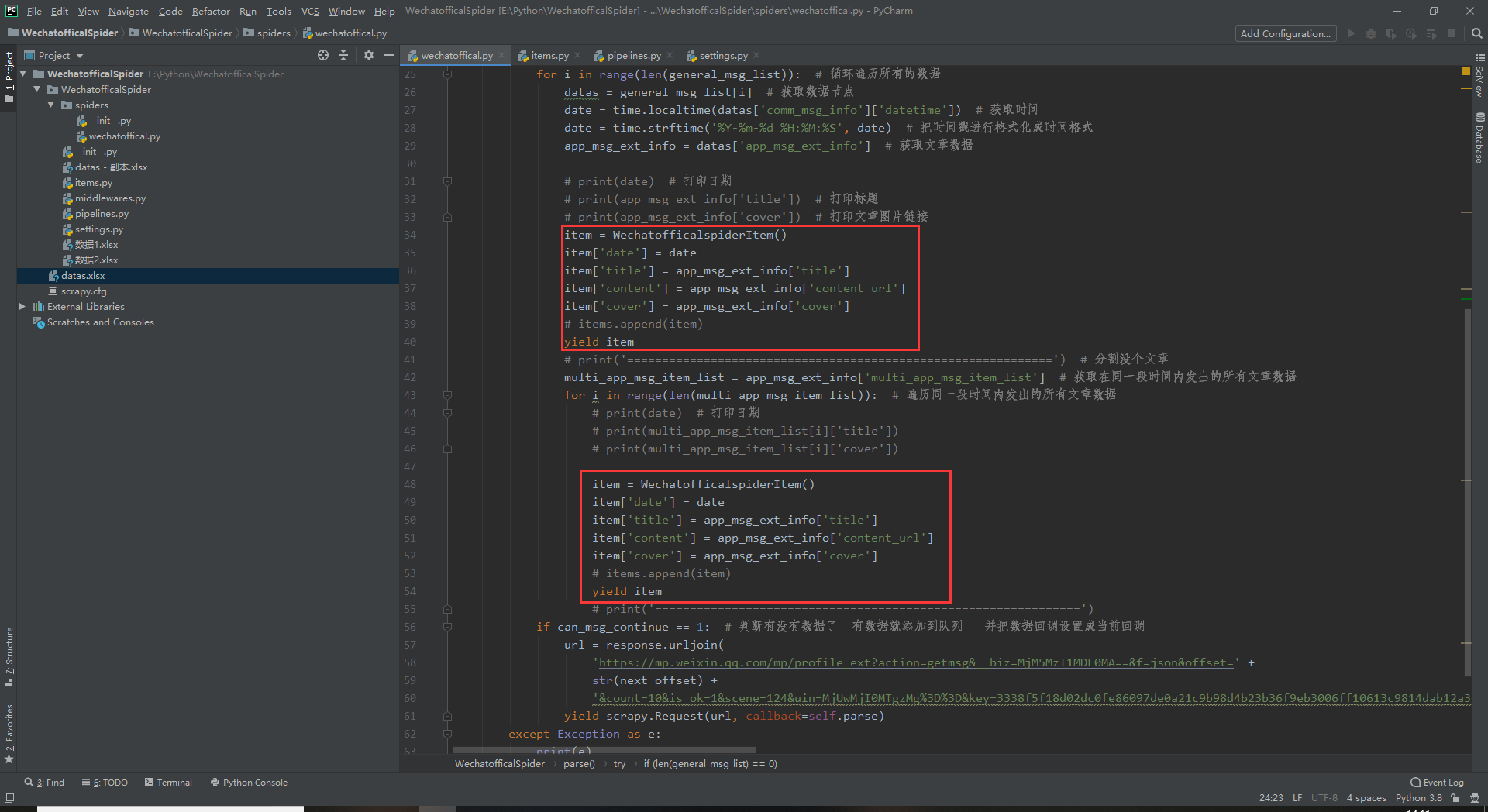The height and width of the screenshot is (812, 1488).
Task: Click the Search Everywhere magnifier icon
Action: pos(1476,33)
